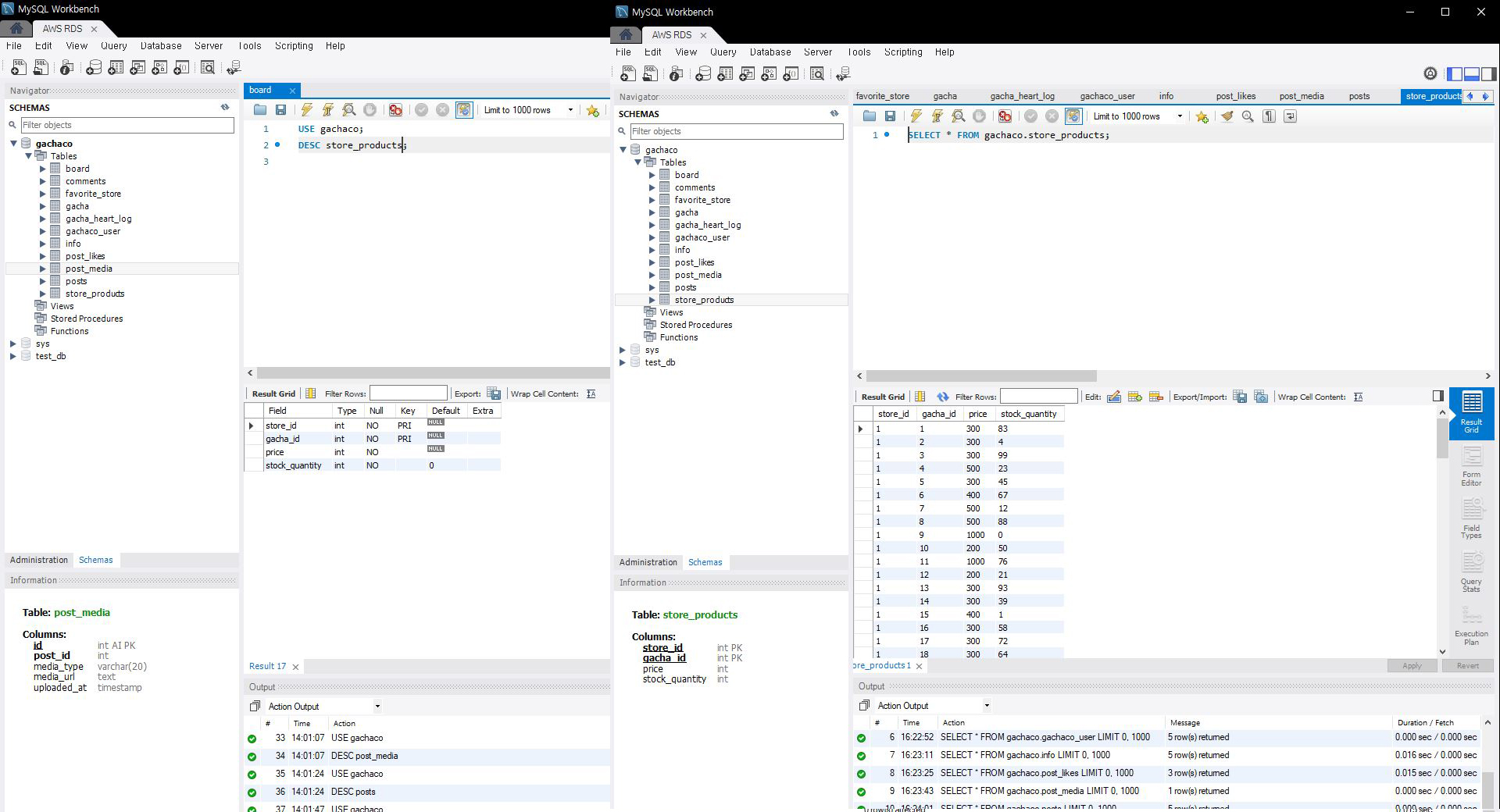Click search table data icon in left window

click(x=208, y=68)
